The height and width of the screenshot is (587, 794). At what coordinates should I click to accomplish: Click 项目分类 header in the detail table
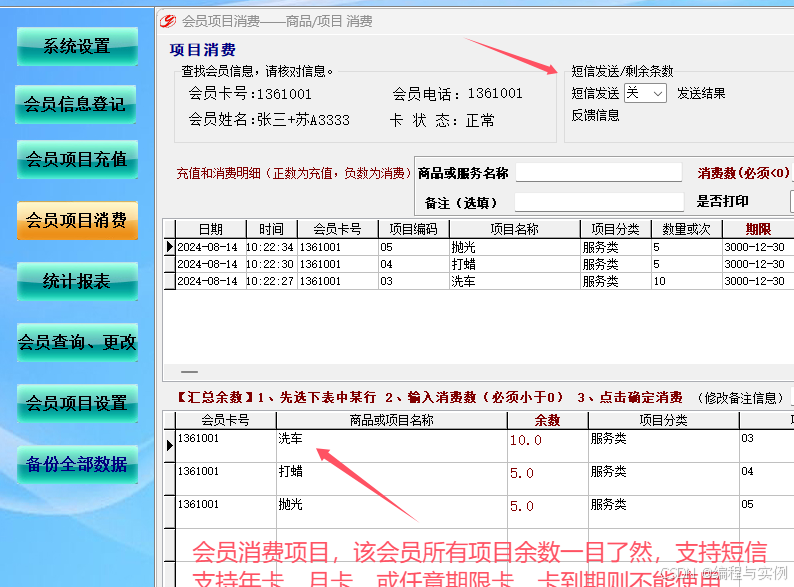tap(616, 229)
